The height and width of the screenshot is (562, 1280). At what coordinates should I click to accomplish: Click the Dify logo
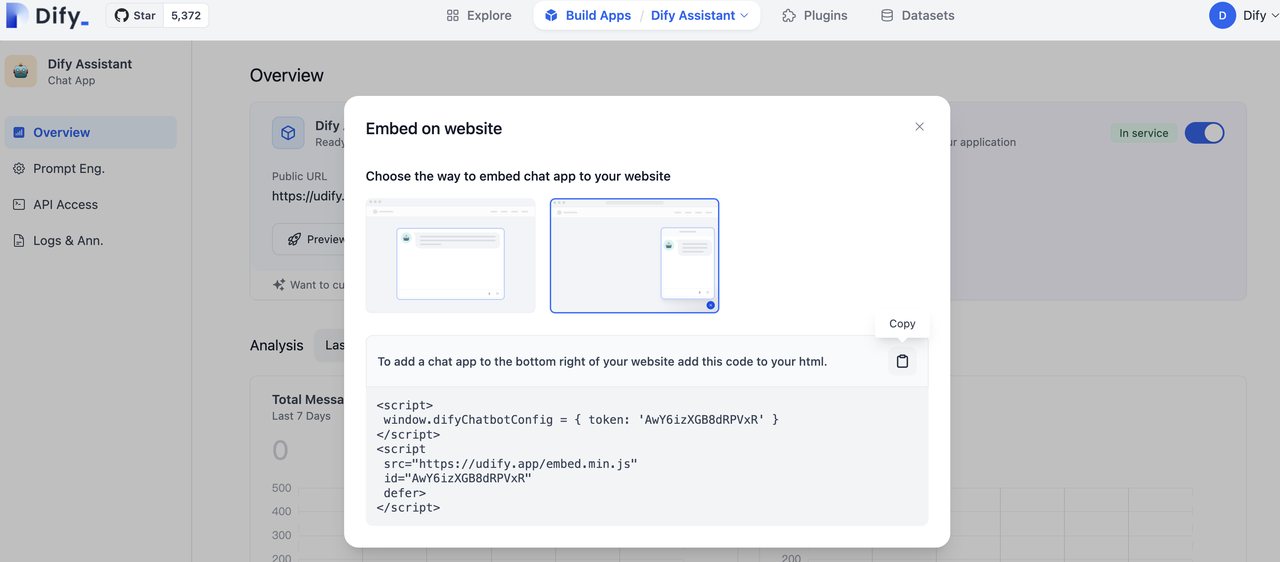[48, 16]
